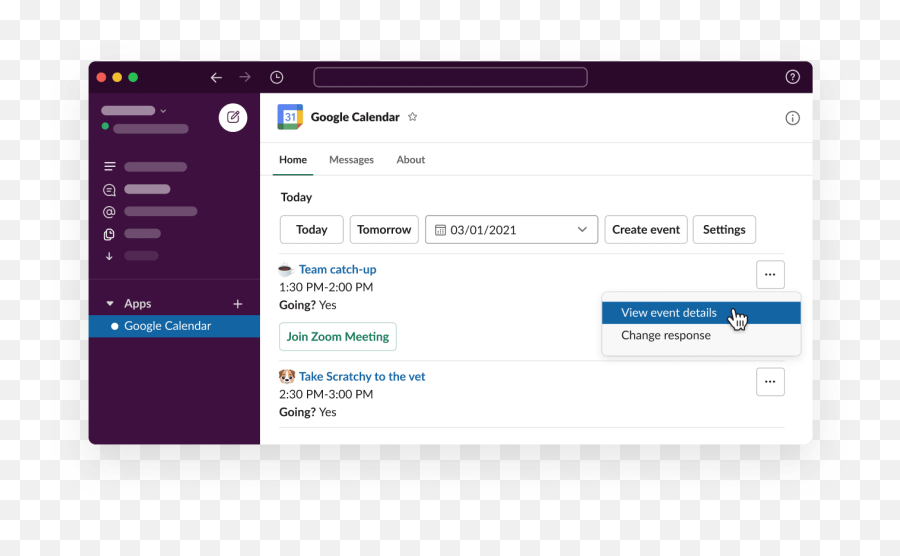Switch to the About tab
The width and height of the screenshot is (900, 556).
coord(410,160)
